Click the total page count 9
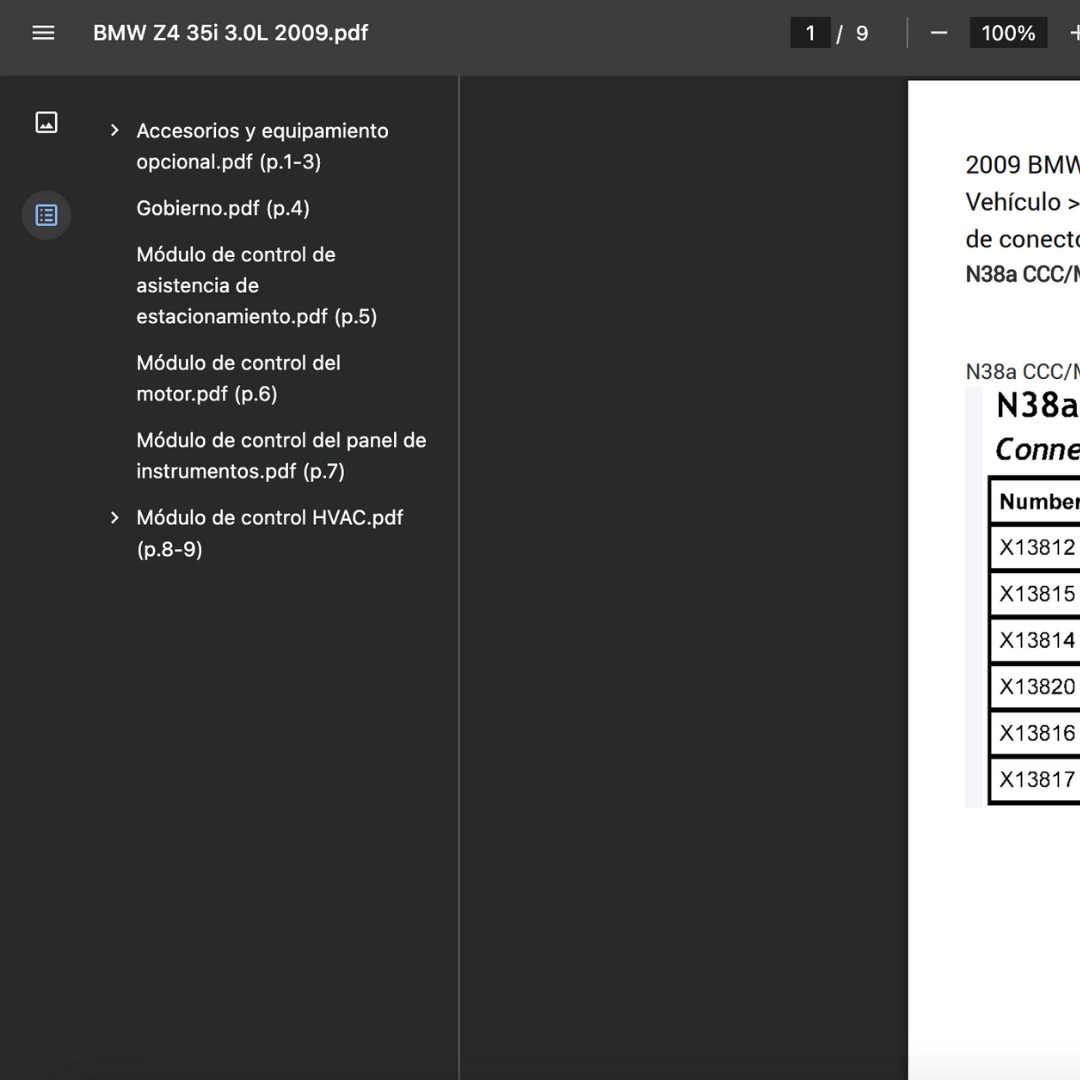The image size is (1080, 1080). (862, 33)
